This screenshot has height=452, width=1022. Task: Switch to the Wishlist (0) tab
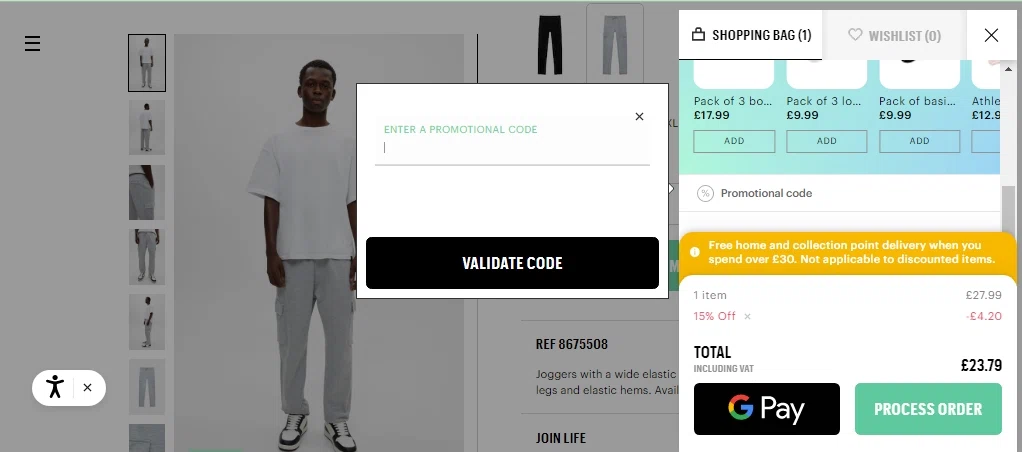(894, 35)
